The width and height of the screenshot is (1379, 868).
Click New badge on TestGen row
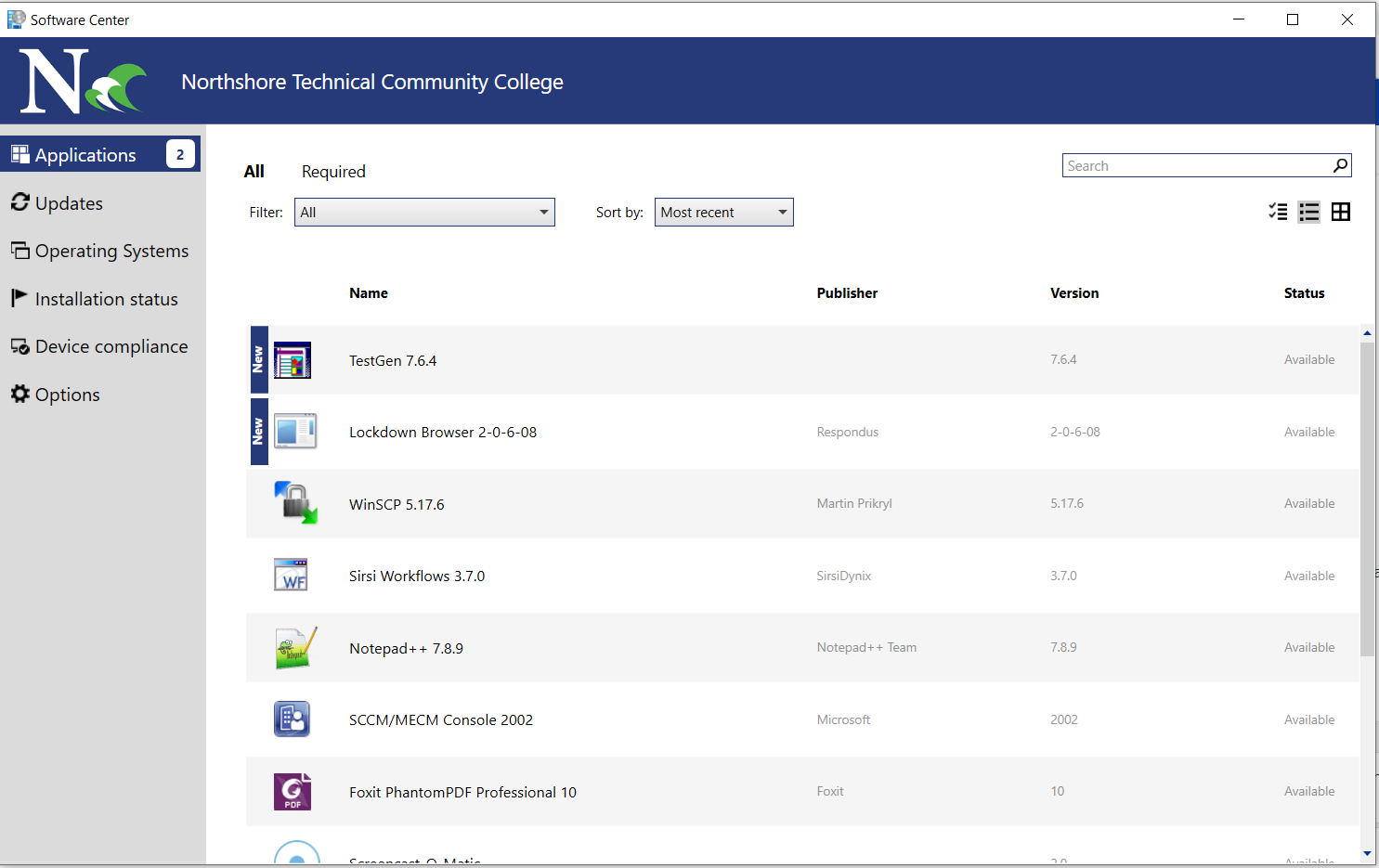click(x=259, y=360)
